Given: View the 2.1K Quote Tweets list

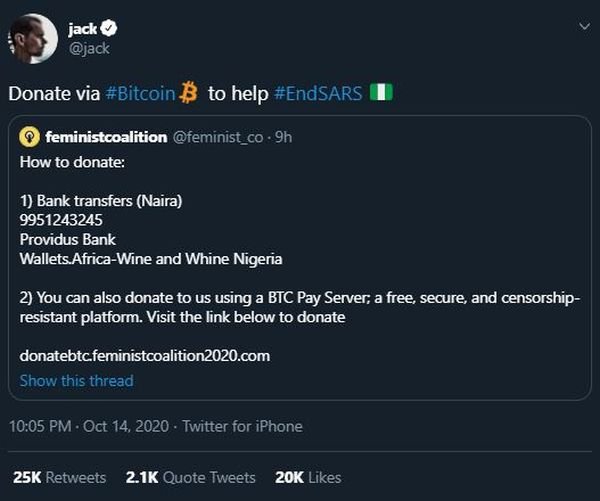Looking at the screenshot, I should [190, 477].
